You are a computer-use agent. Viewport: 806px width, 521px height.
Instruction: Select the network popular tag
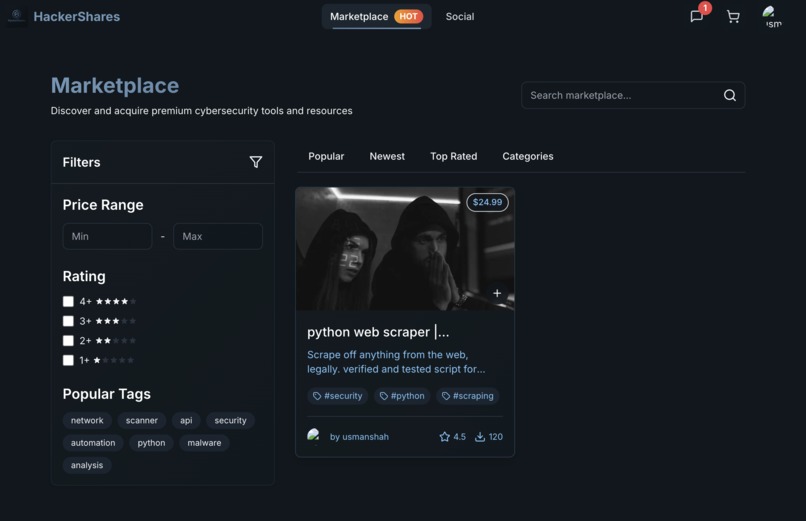tap(87, 420)
